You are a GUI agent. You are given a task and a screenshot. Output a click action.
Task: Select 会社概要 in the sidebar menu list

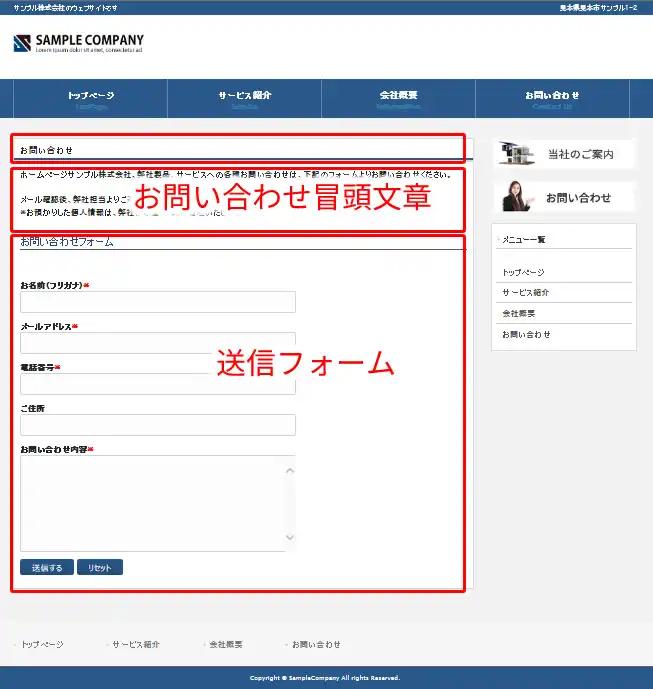(x=520, y=314)
